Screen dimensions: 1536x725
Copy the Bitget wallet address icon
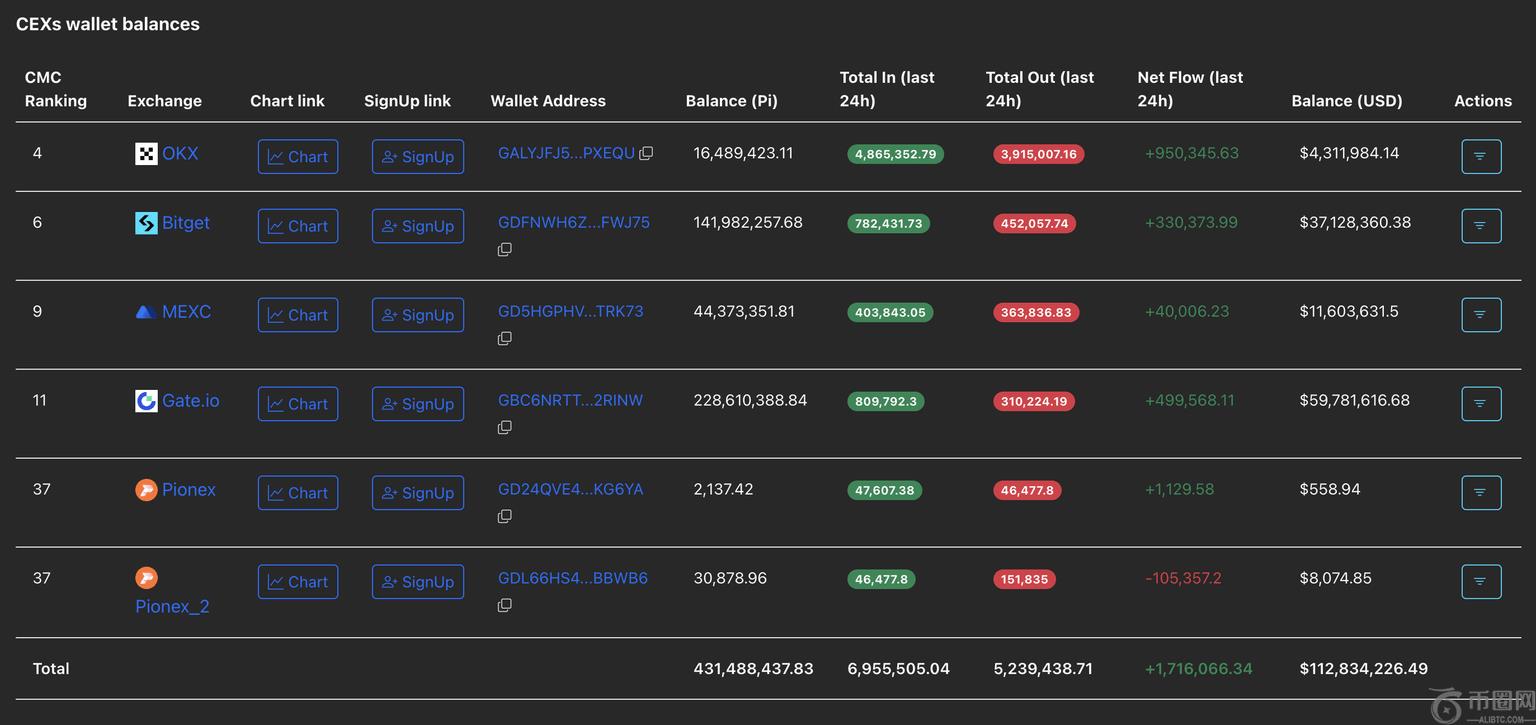(x=505, y=249)
